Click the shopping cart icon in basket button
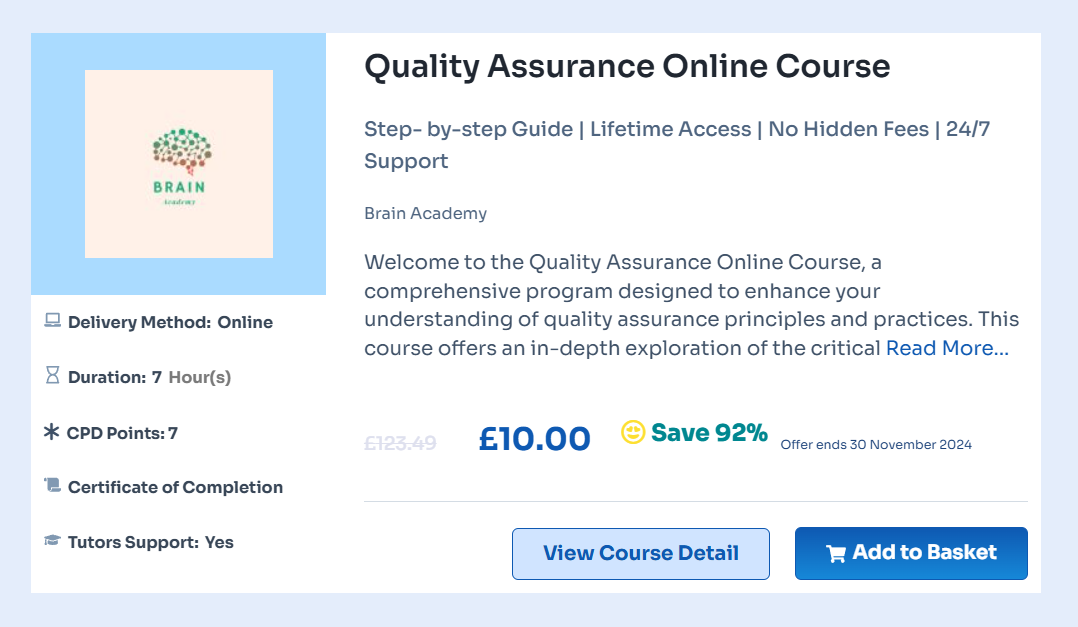The height and width of the screenshot is (627, 1078). (x=836, y=554)
